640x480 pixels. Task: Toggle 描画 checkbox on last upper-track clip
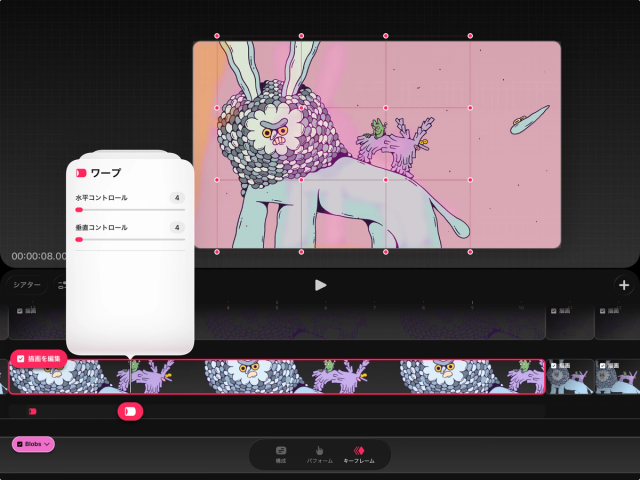602,311
